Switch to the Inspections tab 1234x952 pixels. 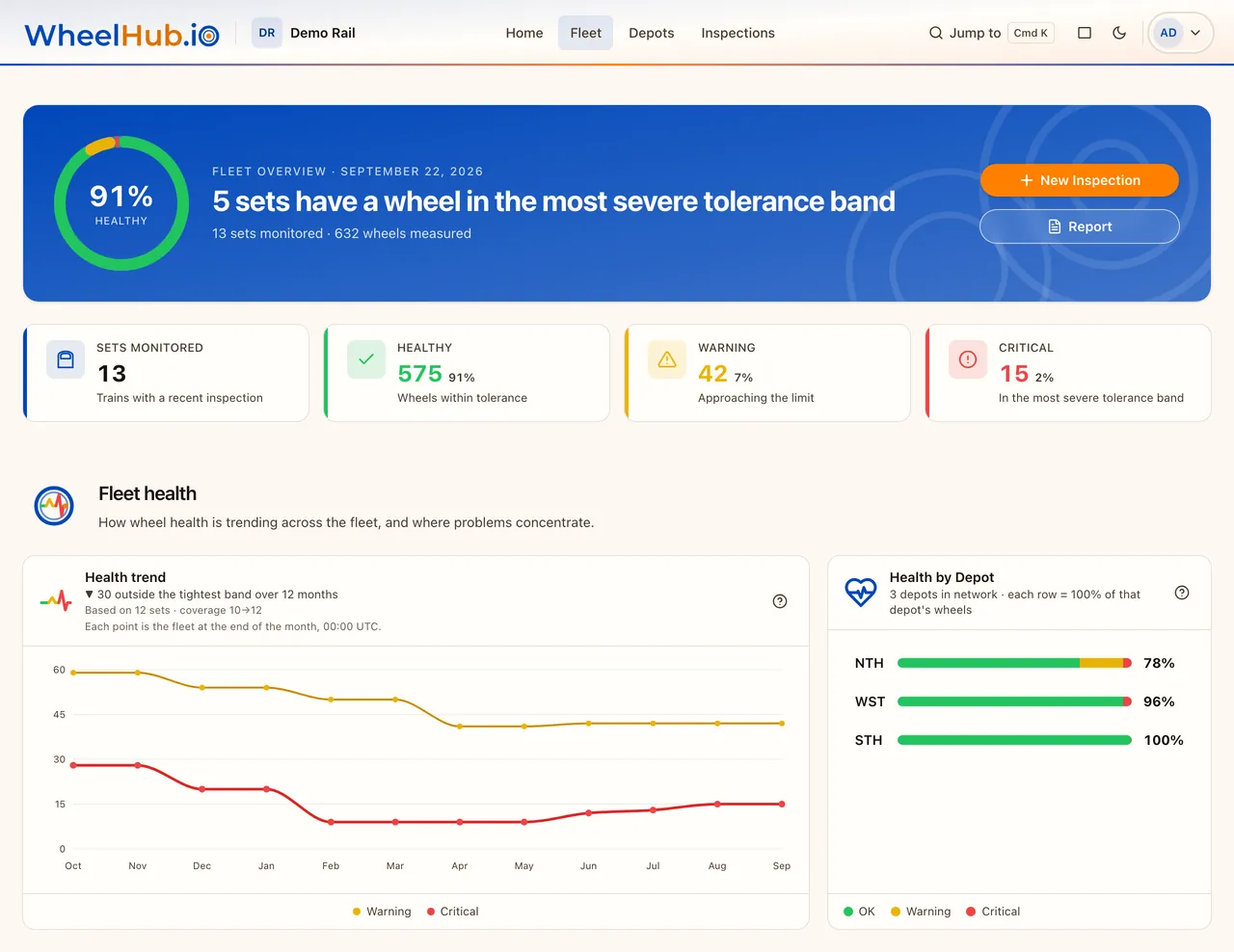738,33
